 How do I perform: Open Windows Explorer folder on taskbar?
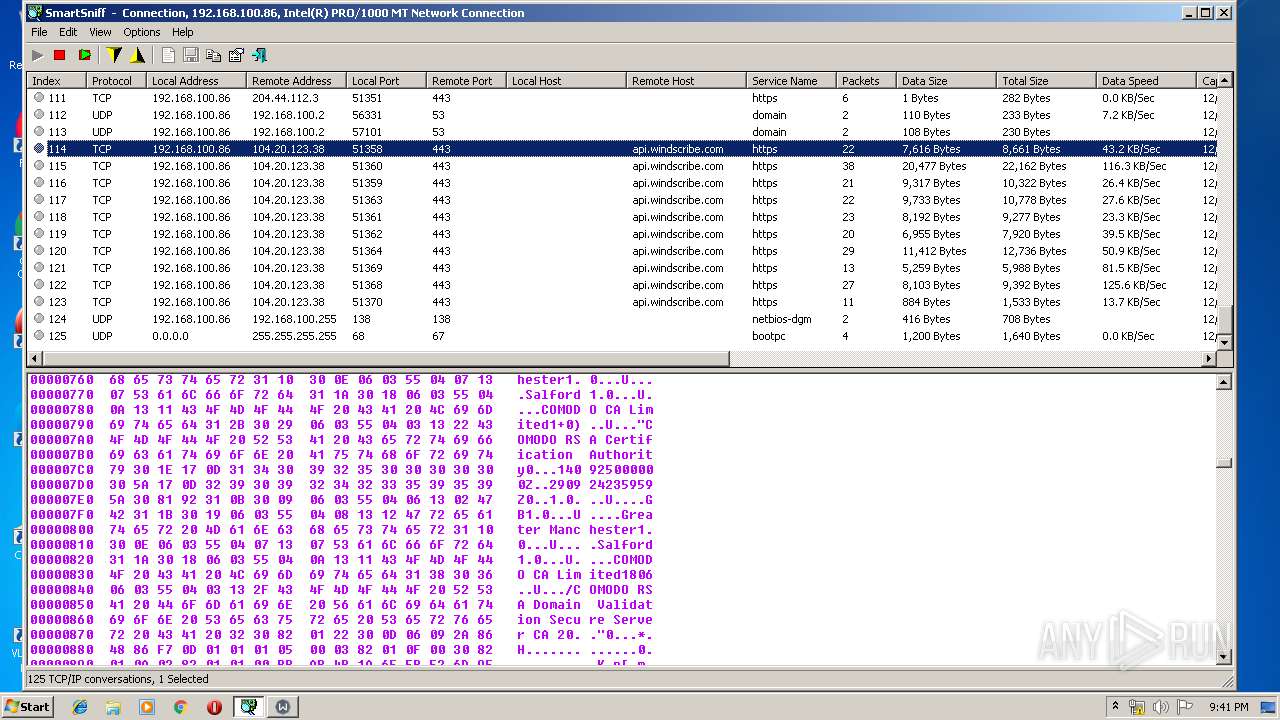coord(113,706)
